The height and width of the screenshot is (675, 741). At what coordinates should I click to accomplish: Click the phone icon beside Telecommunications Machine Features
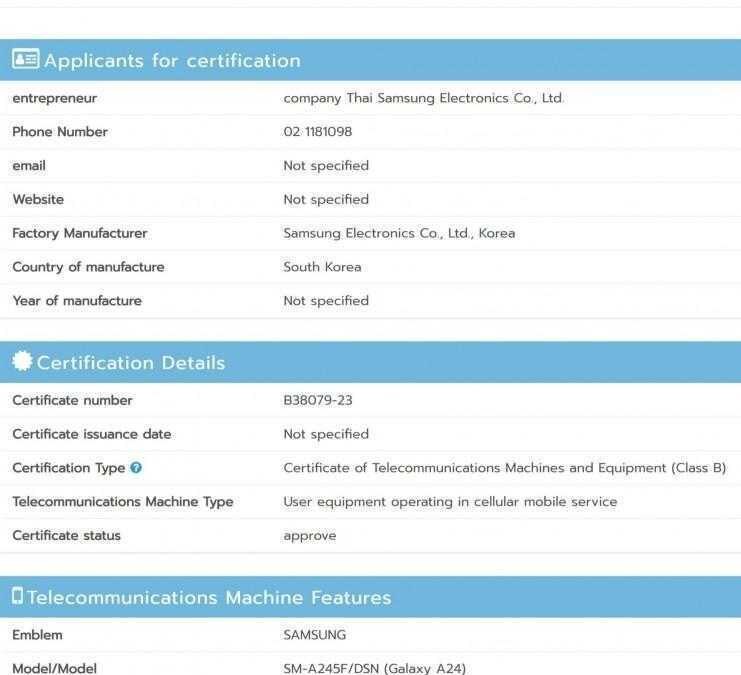pyautogui.click(x=17, y=597)
